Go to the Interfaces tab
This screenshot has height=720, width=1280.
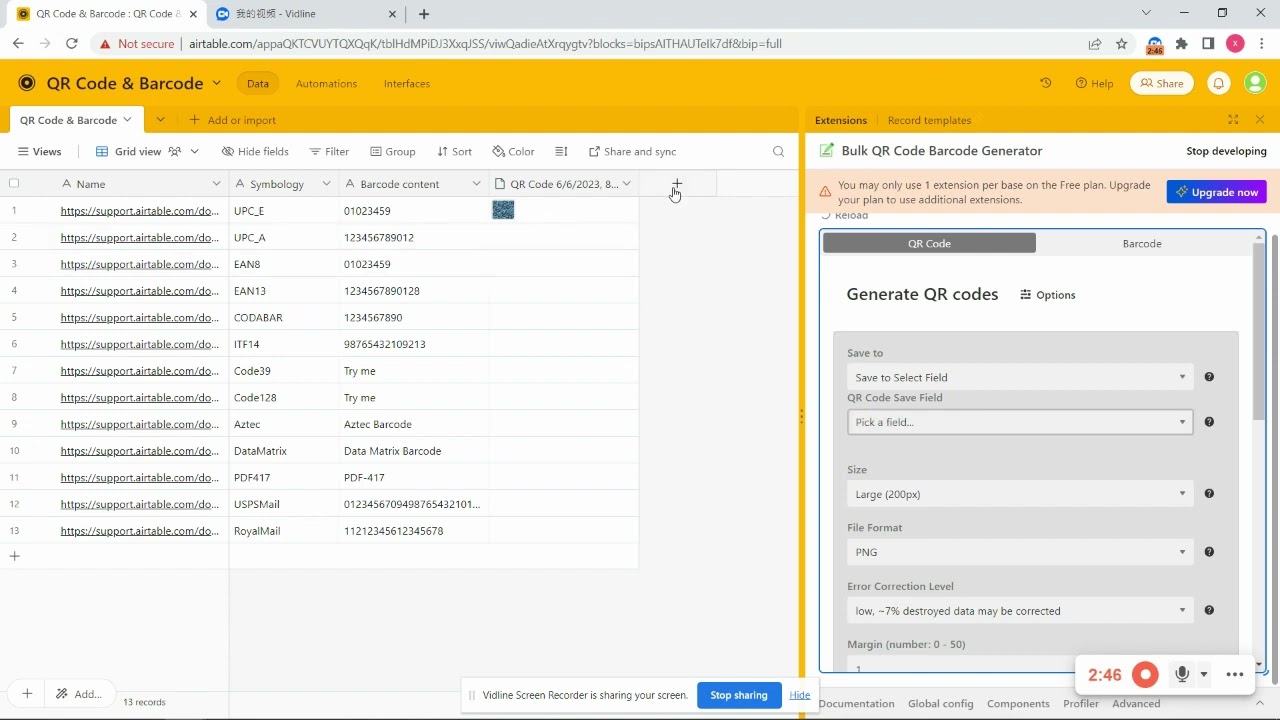point(407,84)
